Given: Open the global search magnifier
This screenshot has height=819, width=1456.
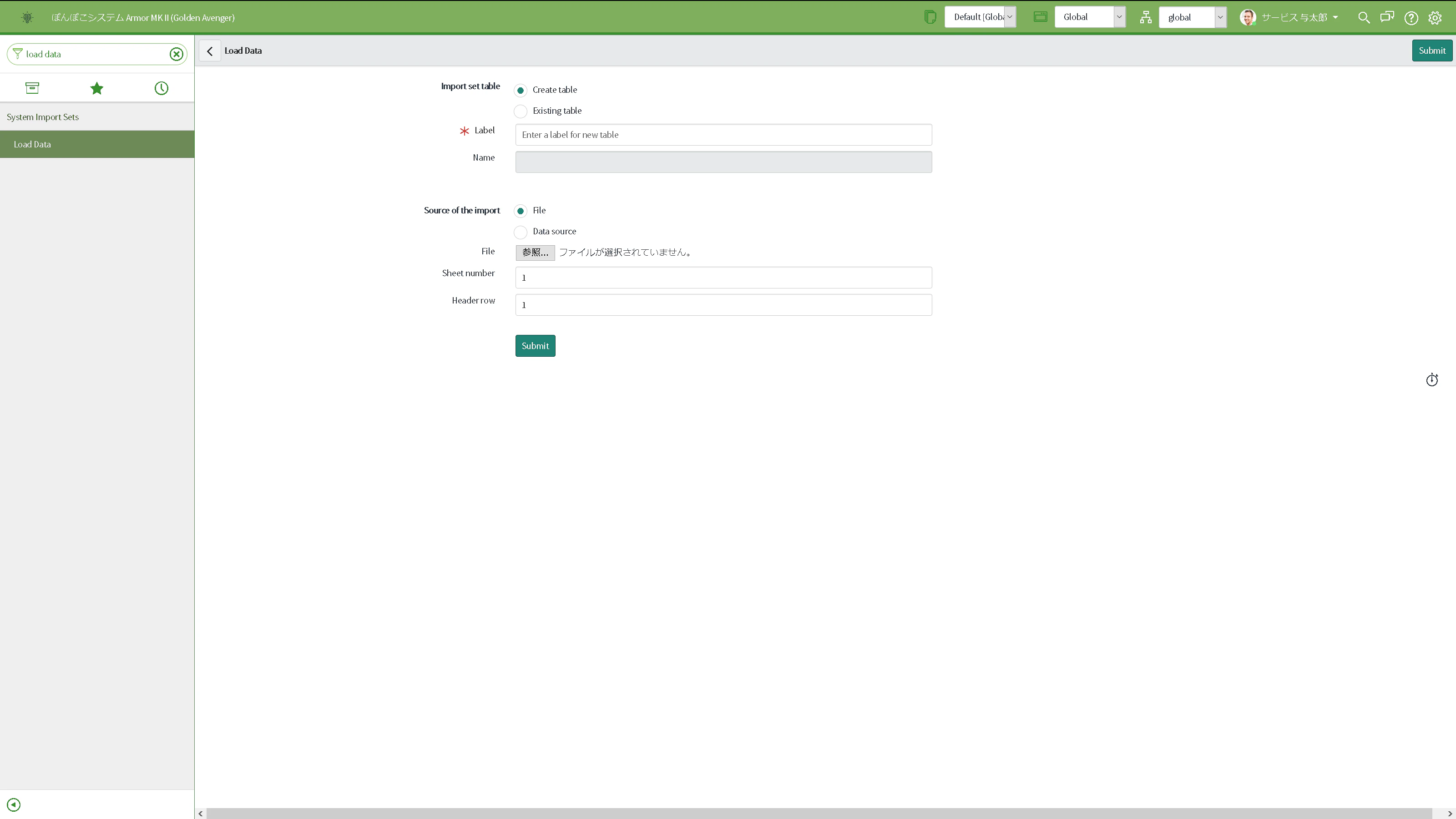Looking at the screenshot, I should coord(1363,18).
